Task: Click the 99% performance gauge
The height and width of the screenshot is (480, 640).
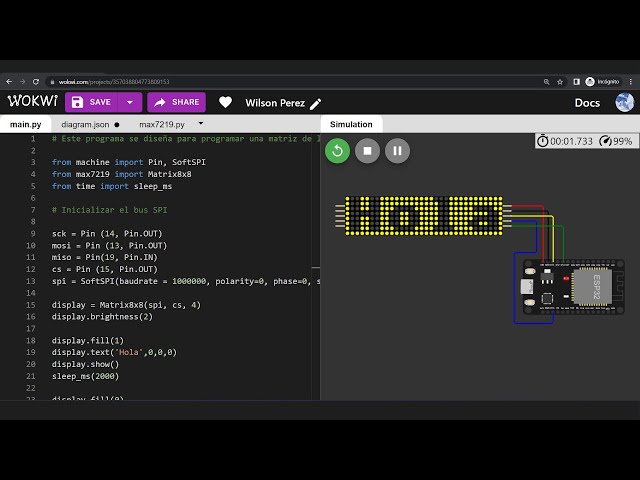Action: tap(616, 141)
